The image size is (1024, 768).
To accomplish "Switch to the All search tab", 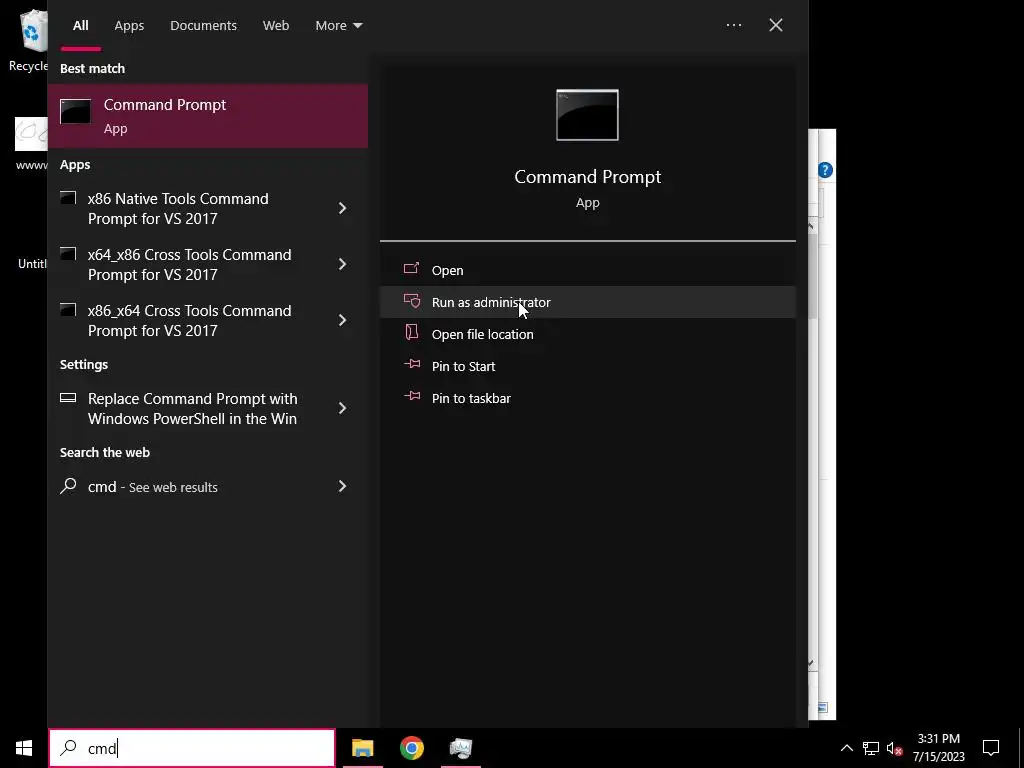I will point(80,25).
